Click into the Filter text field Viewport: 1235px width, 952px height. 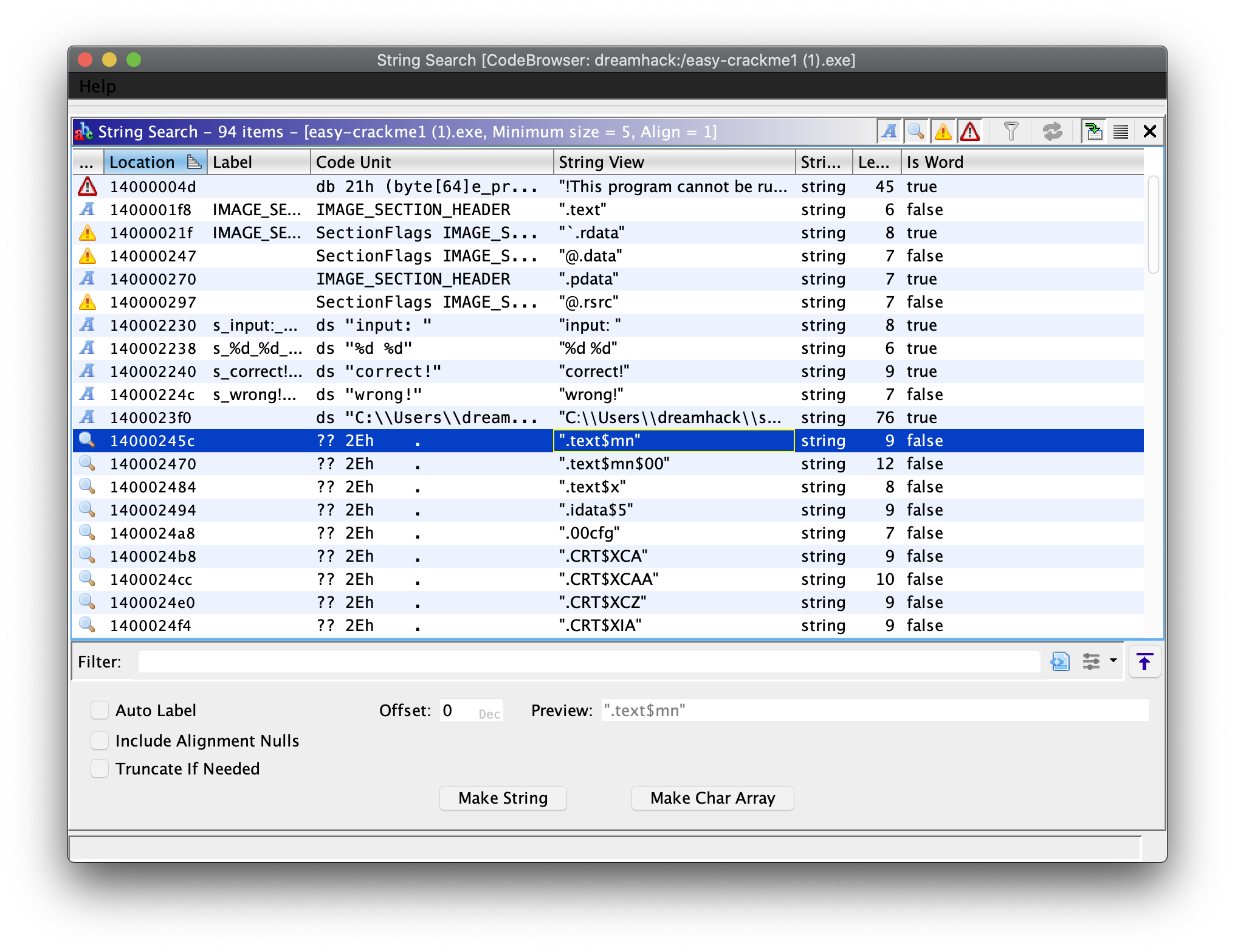click(x=588, y=661)
